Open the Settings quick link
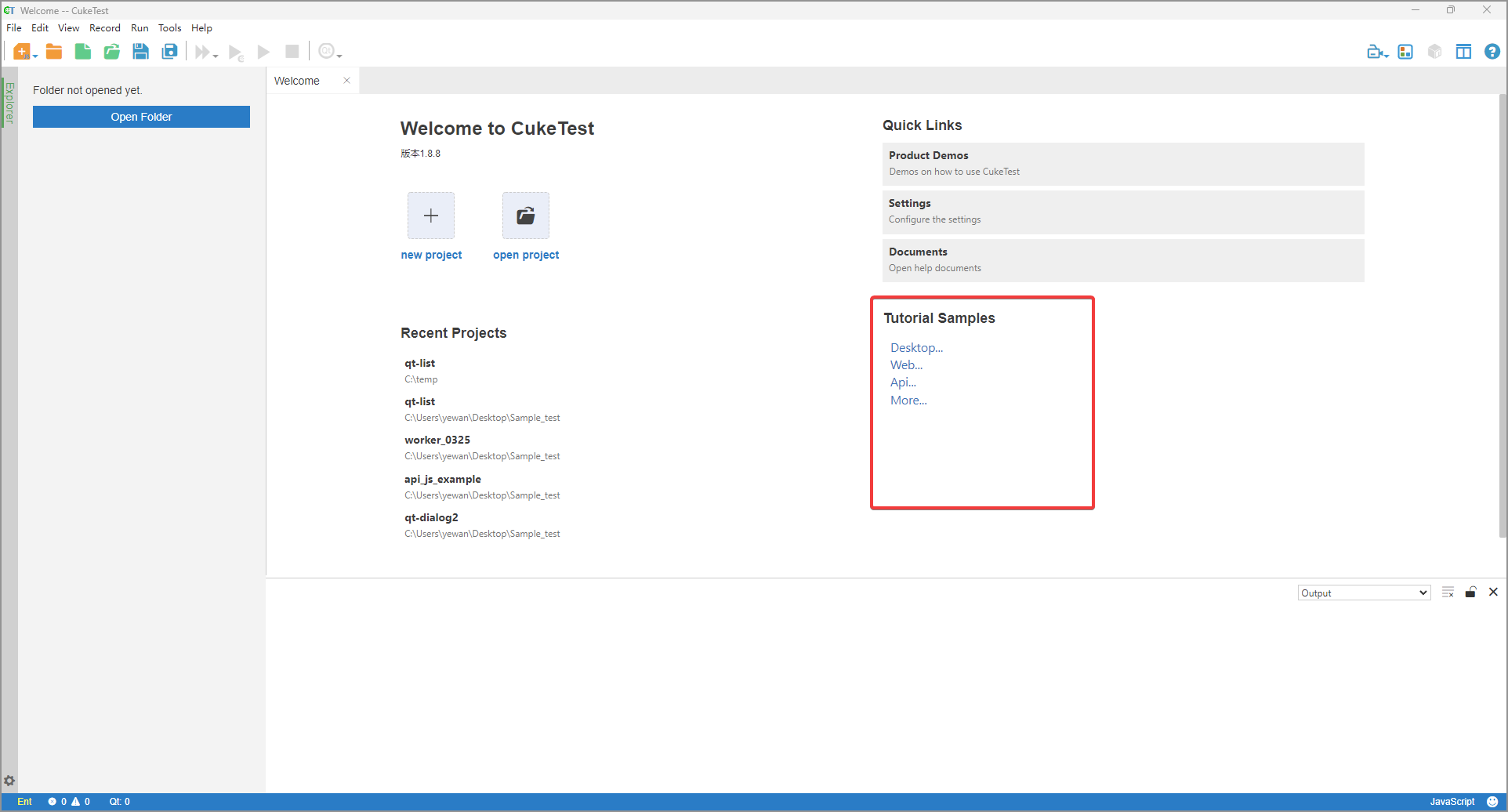Viewport: 1508px width, 812px height. pos(1123,212)
